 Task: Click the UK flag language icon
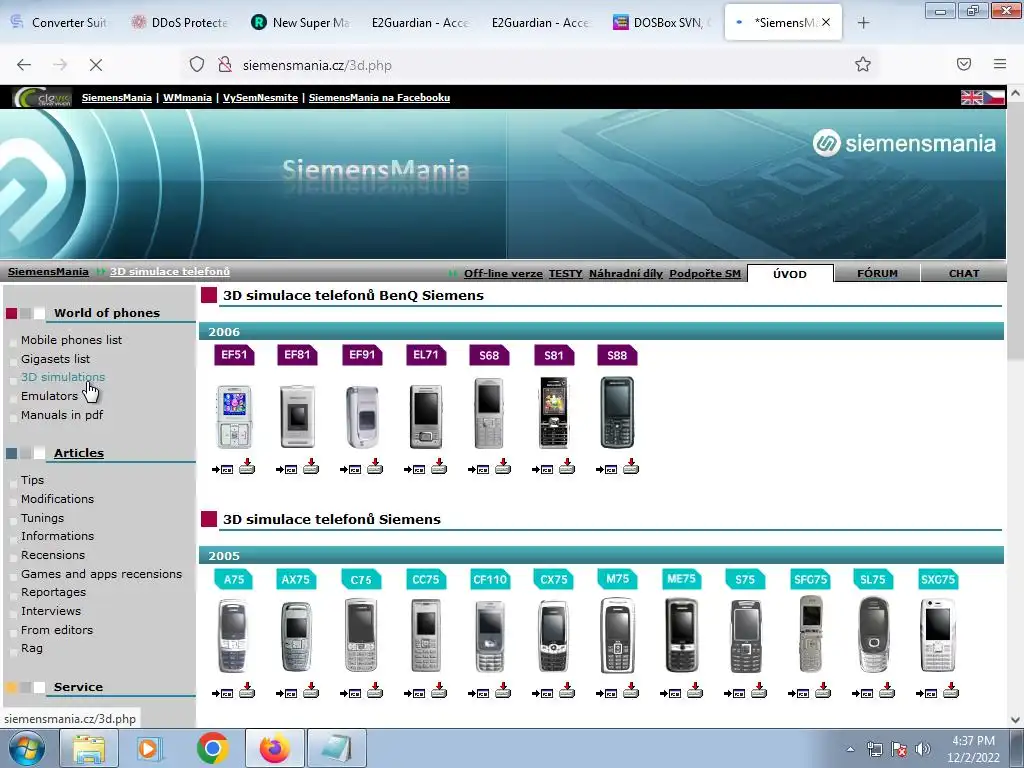pos(972,97)
